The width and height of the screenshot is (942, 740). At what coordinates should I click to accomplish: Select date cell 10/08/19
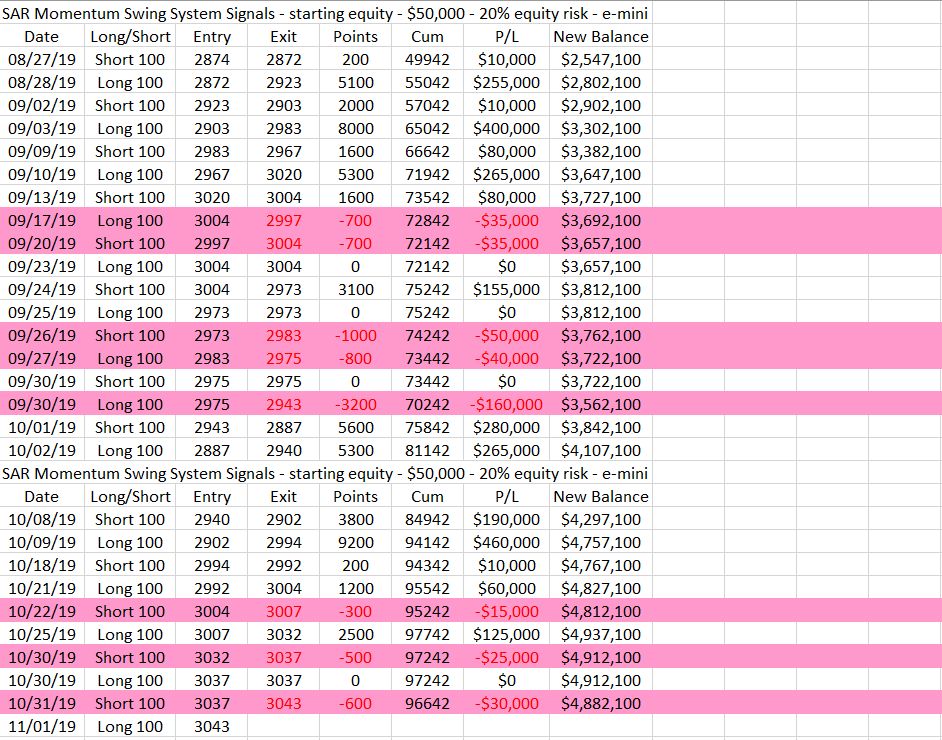click(x=42, y=520)
